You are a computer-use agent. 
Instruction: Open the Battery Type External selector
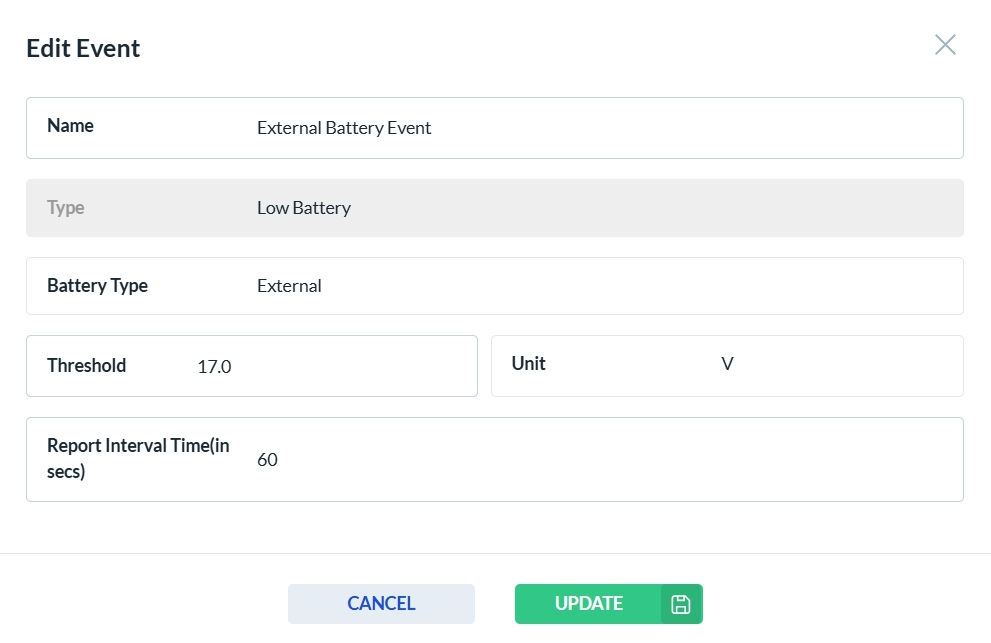(x=600, y=286)
